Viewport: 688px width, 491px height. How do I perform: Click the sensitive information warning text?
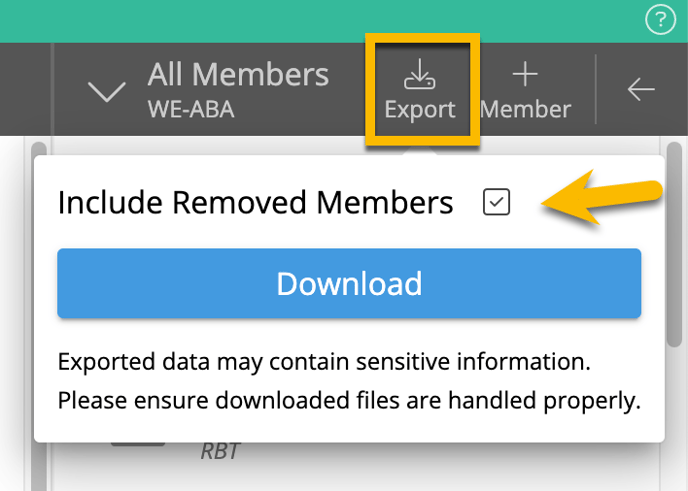point(324,362)
